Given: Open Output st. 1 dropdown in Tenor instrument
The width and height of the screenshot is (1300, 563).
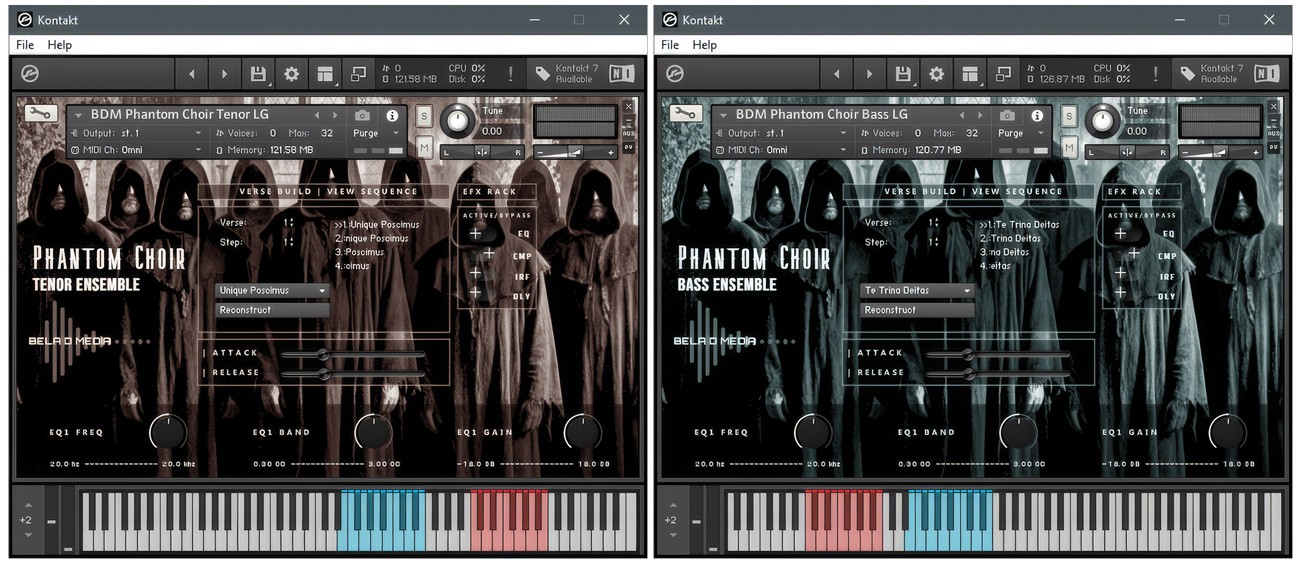Looking at the screenshot, I should point(135,133).
